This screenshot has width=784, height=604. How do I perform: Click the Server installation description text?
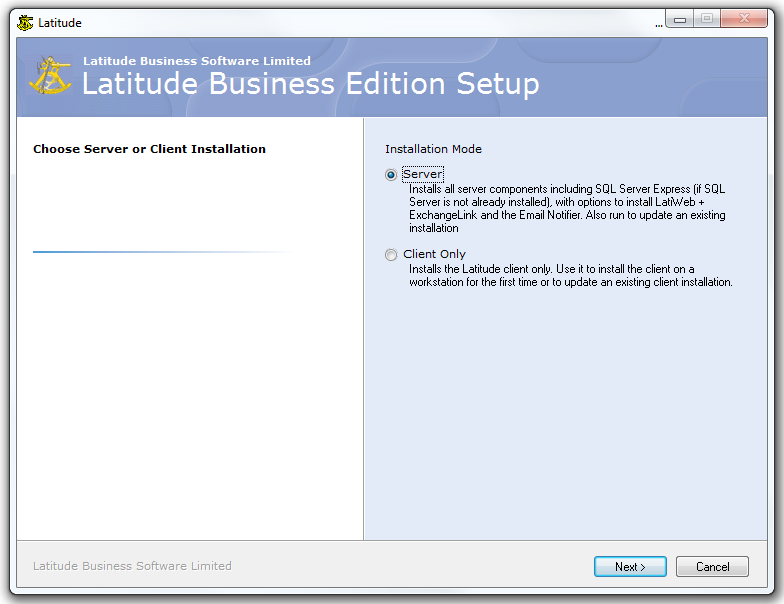click(x=567, y=209)
